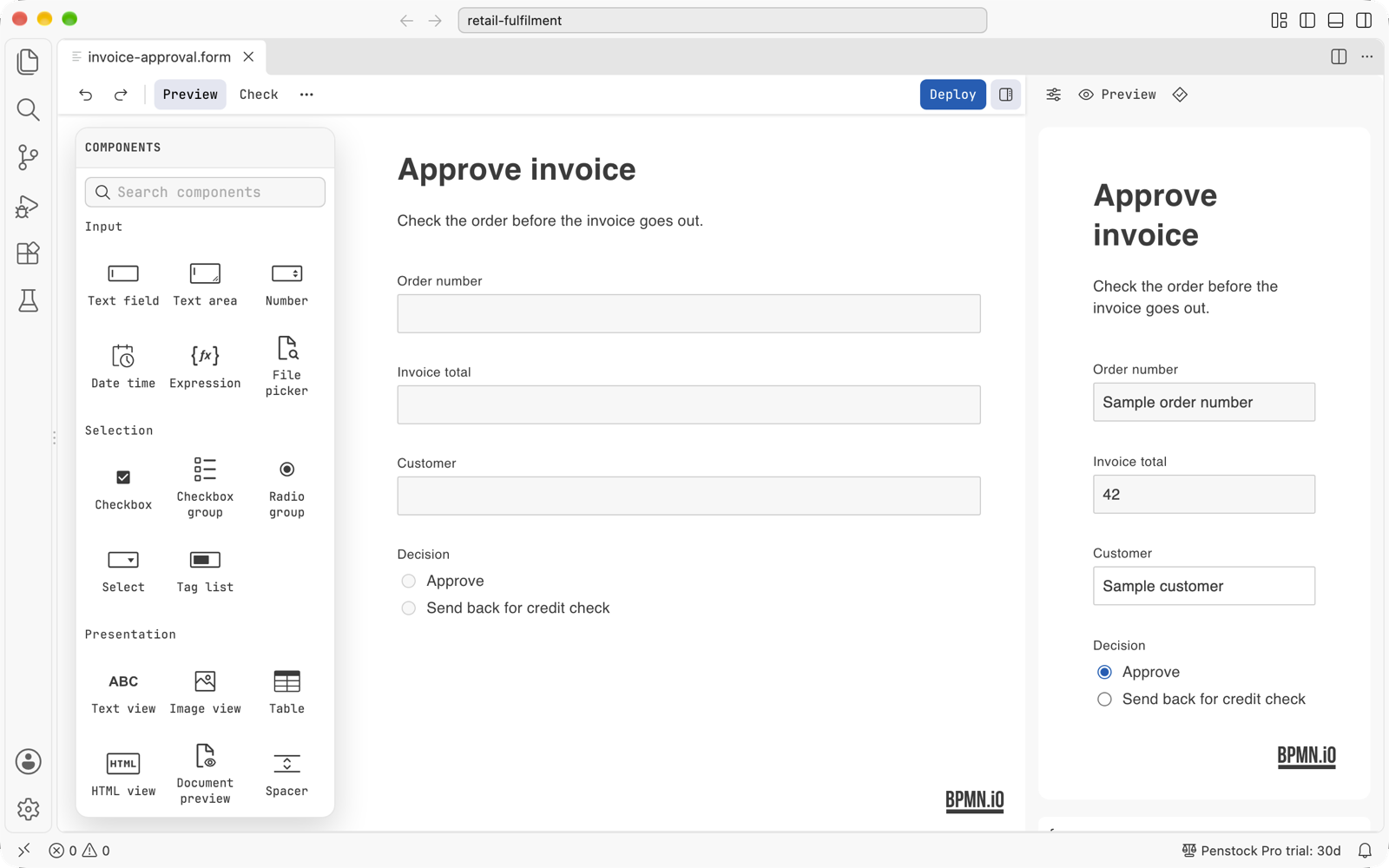The image size is (1389, 868).
Task: Select Send back for credit check in editor
Action: 409,608
